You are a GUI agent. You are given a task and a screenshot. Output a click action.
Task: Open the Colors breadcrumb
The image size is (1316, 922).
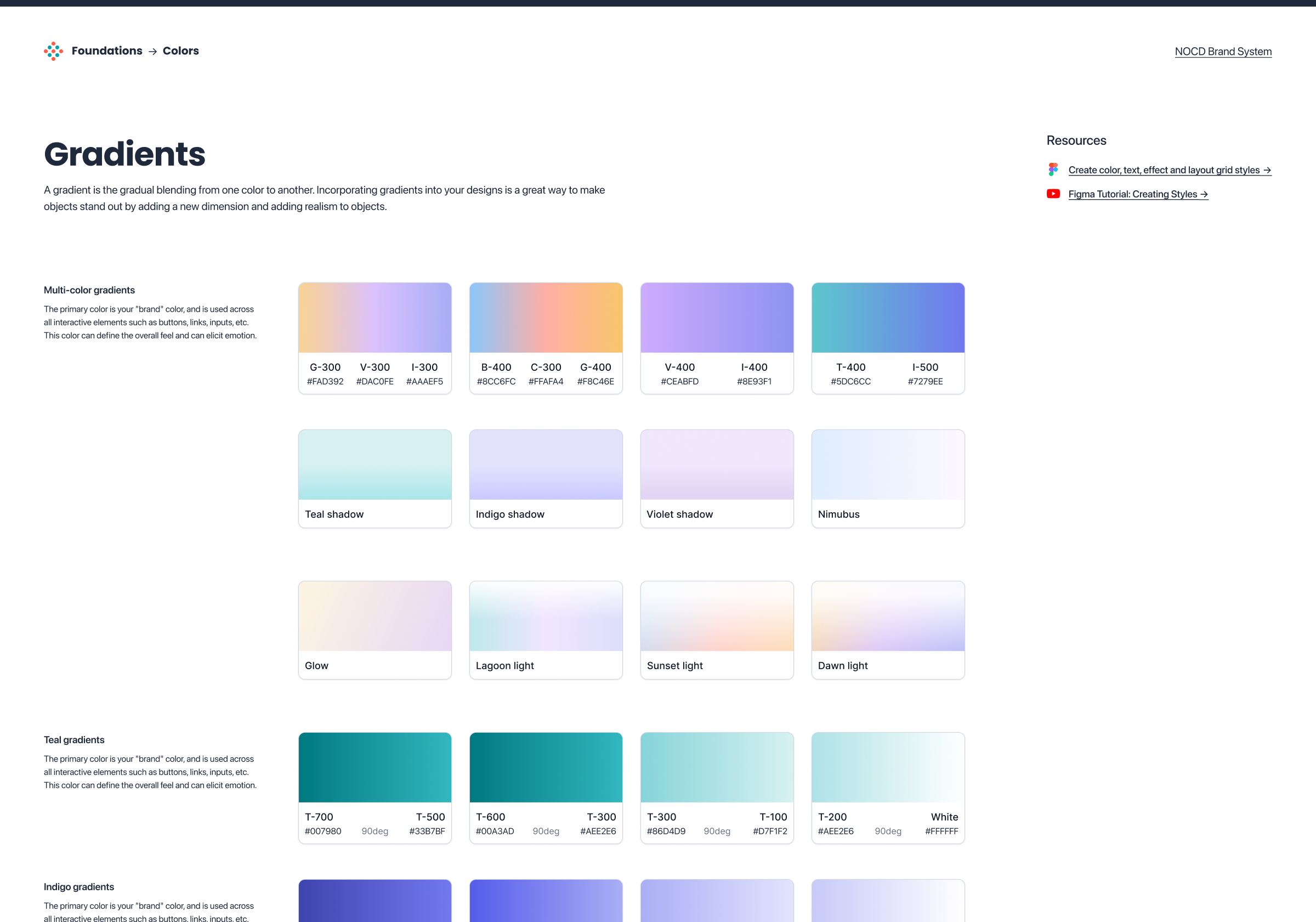pos(180,50)
